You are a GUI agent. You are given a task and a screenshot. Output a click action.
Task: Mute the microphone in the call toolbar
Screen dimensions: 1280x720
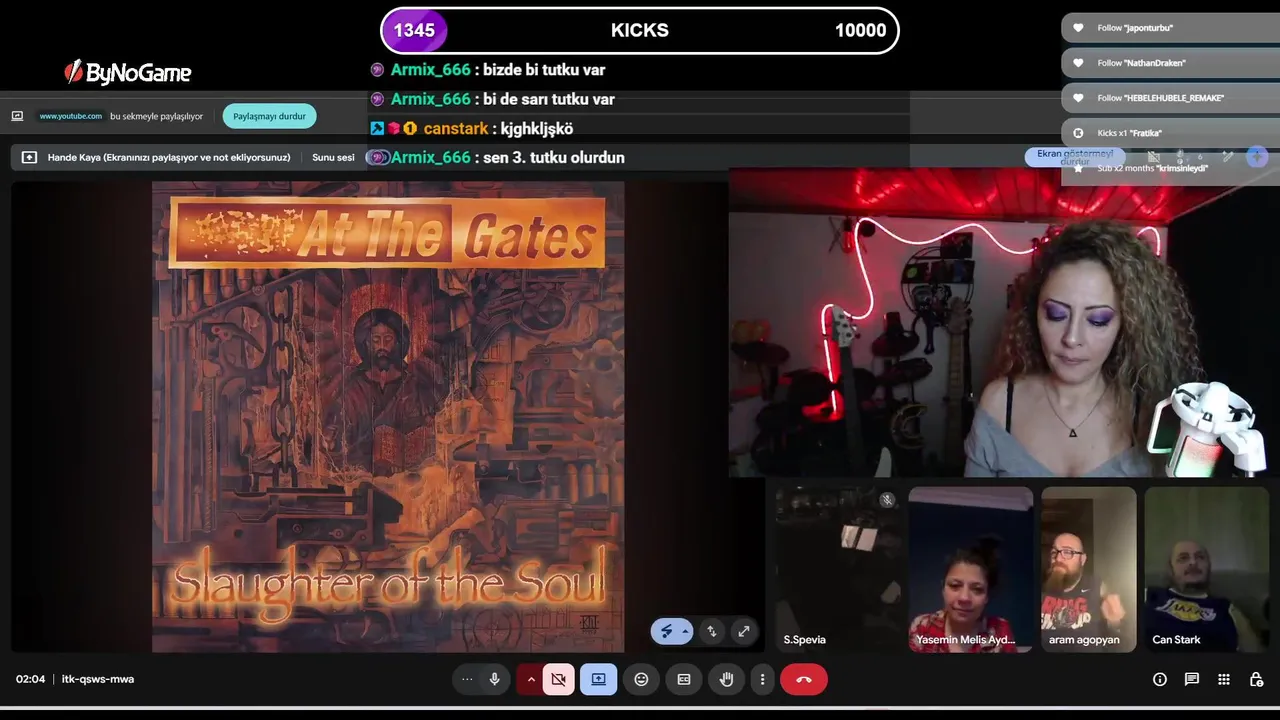[x=494, y=679]
